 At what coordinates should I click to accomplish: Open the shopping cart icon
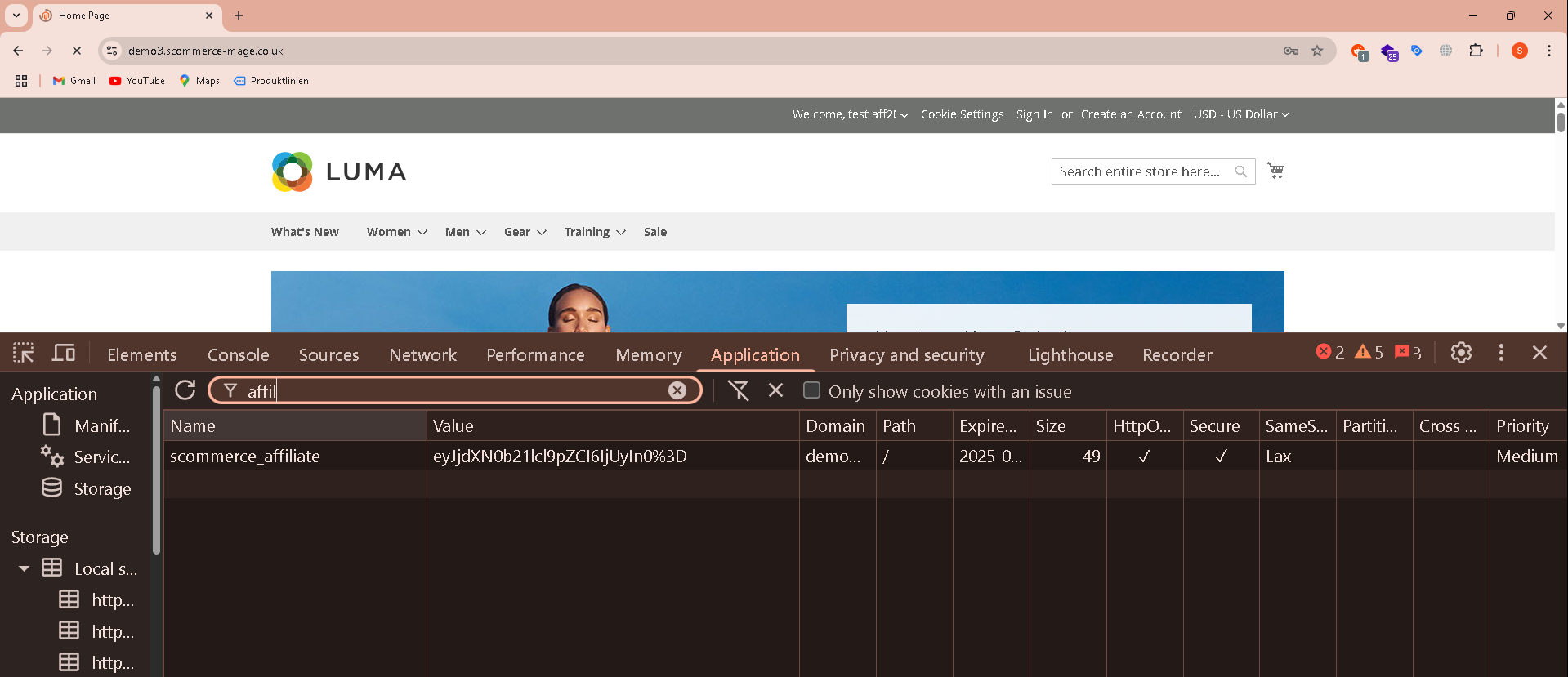[1275, 171]
